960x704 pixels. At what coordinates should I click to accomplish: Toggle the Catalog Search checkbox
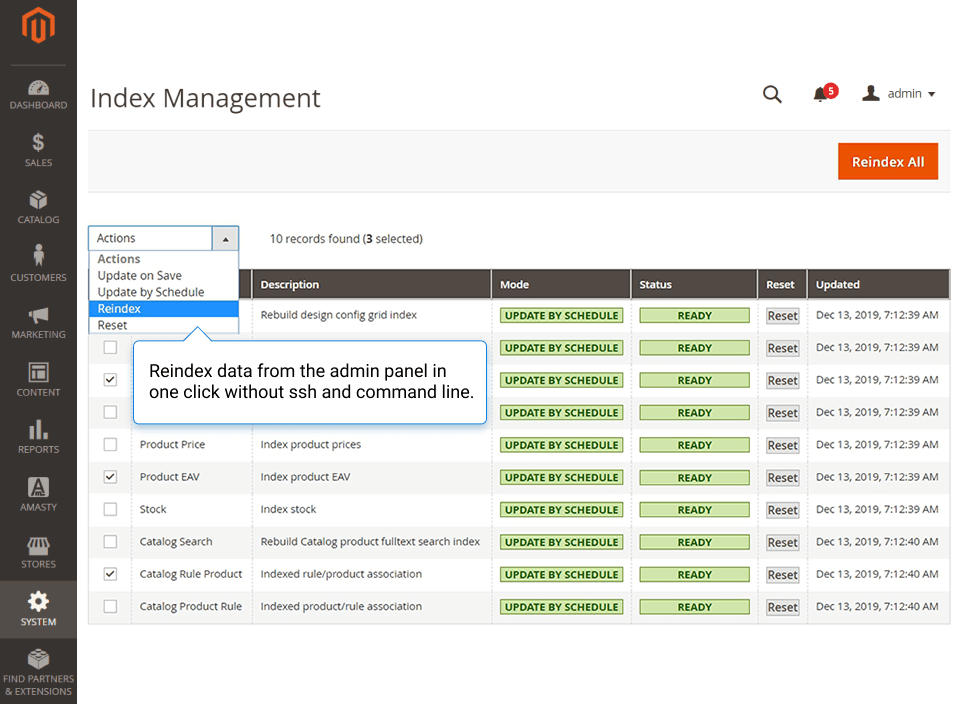click(110, 542)
